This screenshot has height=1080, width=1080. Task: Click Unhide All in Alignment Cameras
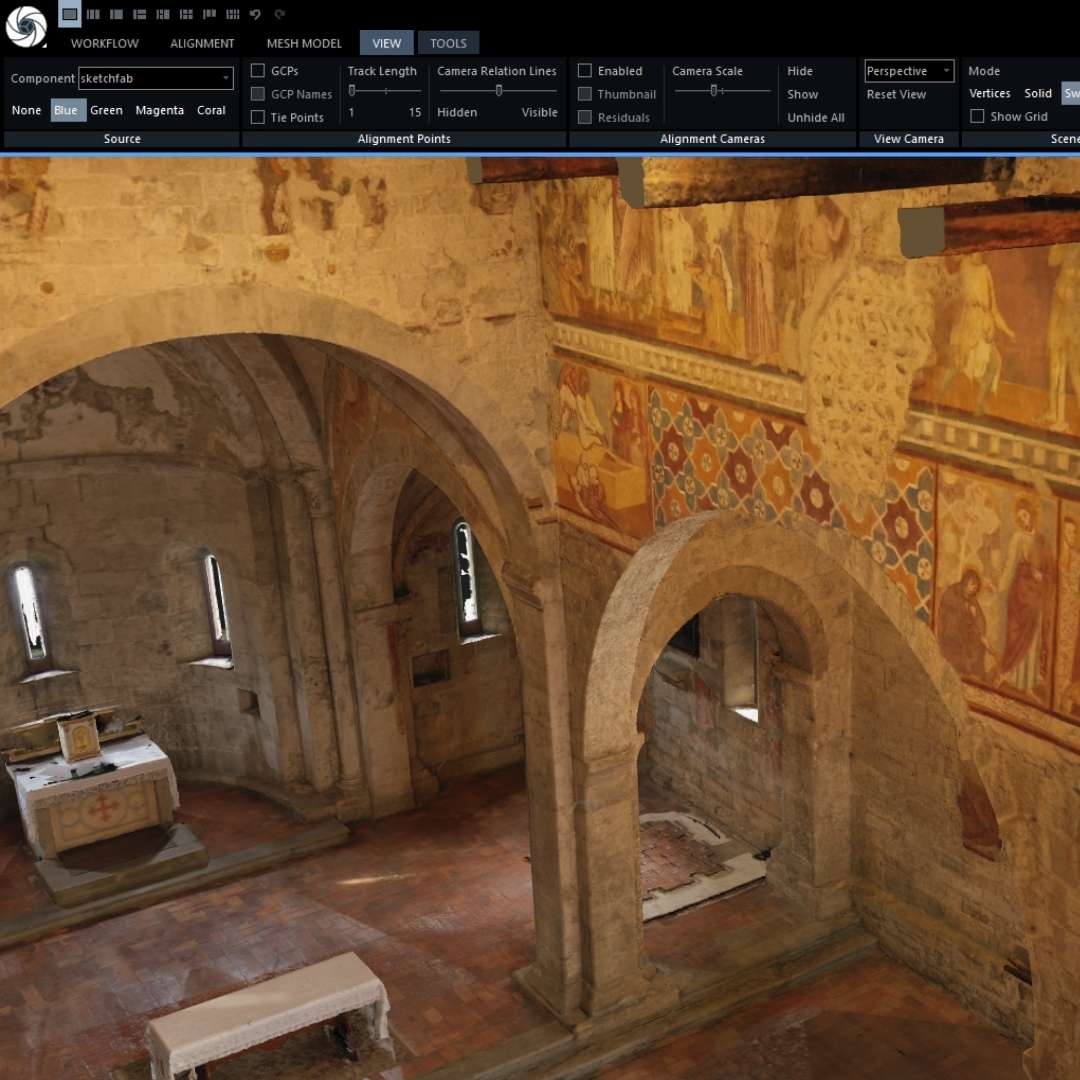point(814,117)
